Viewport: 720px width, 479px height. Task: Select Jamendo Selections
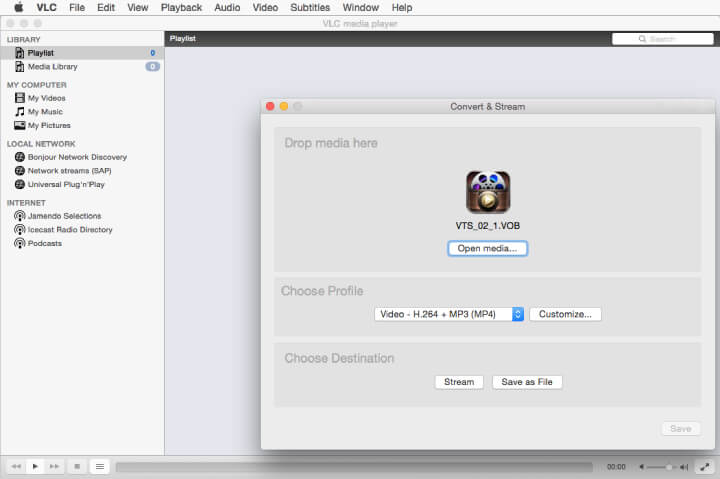(64, 216)
